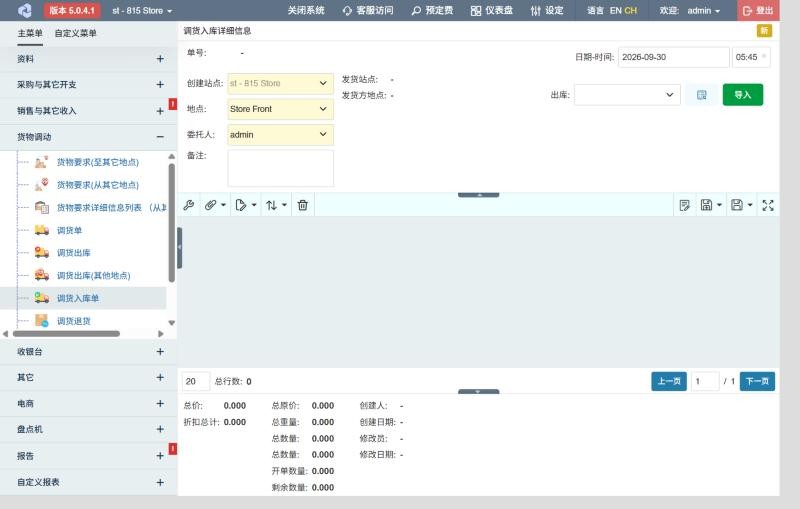
Task: Collapse summary panel via bottom handle
Action: (x=479, y=392)
